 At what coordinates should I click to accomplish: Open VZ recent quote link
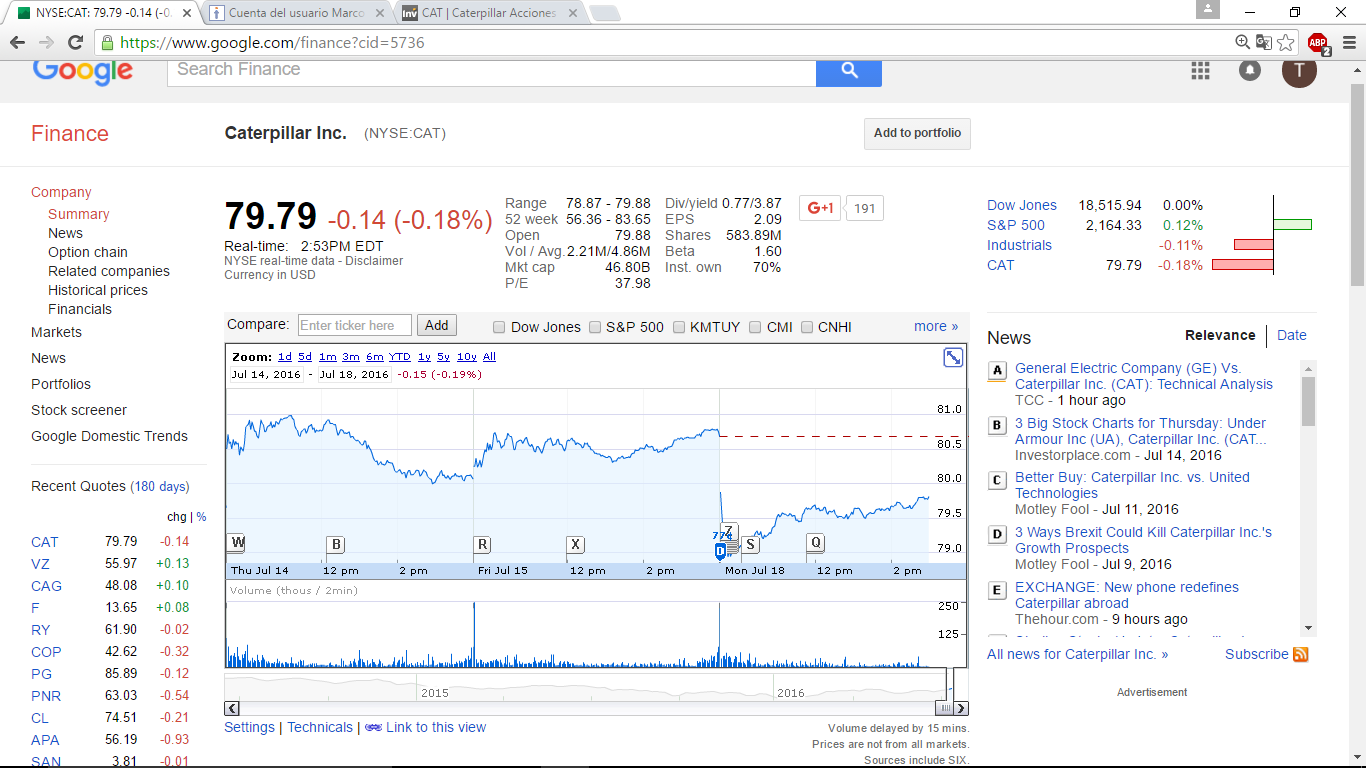40,564
